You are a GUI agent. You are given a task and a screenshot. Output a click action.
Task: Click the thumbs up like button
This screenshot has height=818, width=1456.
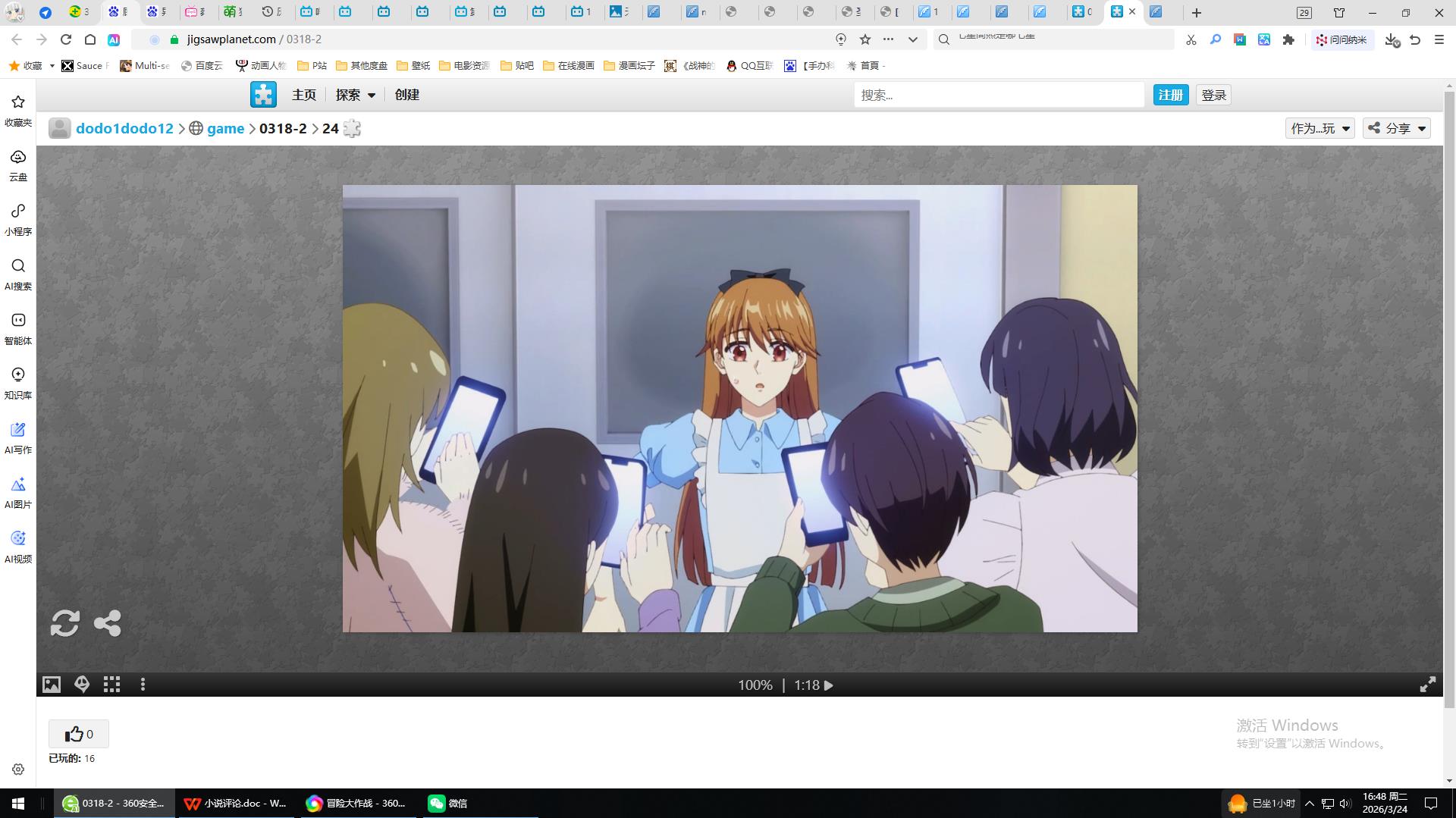point(79,734)
